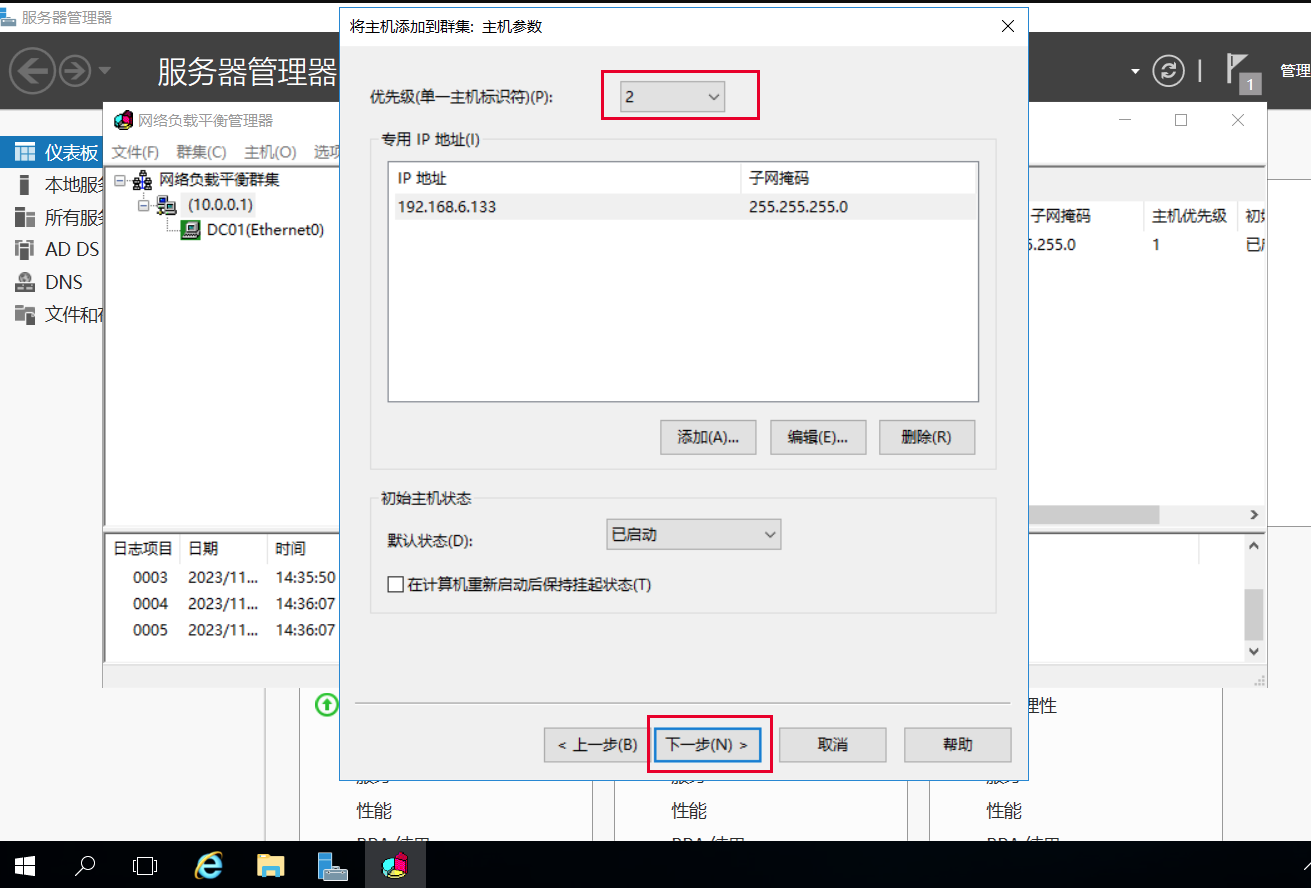
Task: Enable keep suspended state after restart checkbox
Action: click(396, 584)
